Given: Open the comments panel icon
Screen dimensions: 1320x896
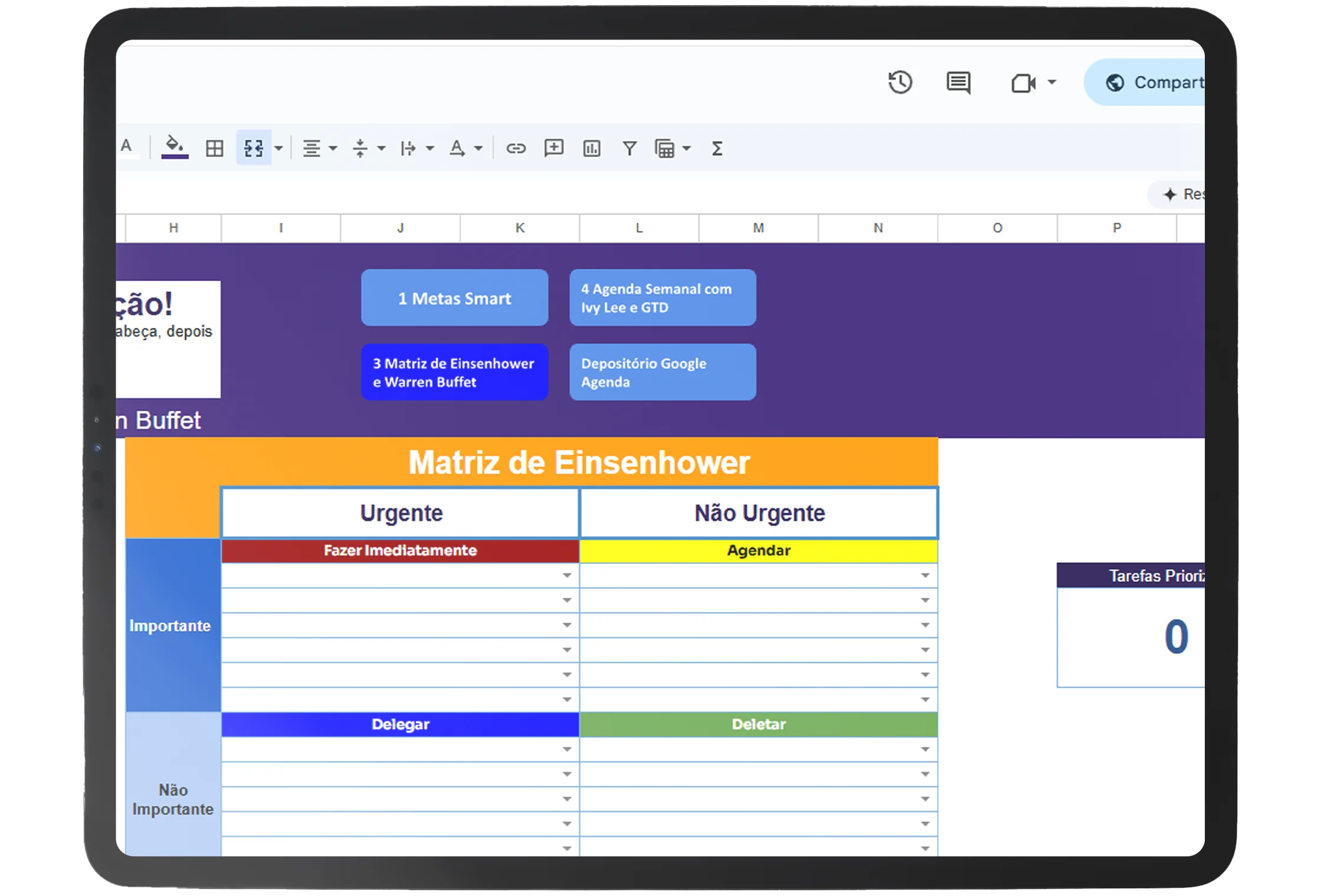Looking at the screenshot, I should [x=957, y=83].
